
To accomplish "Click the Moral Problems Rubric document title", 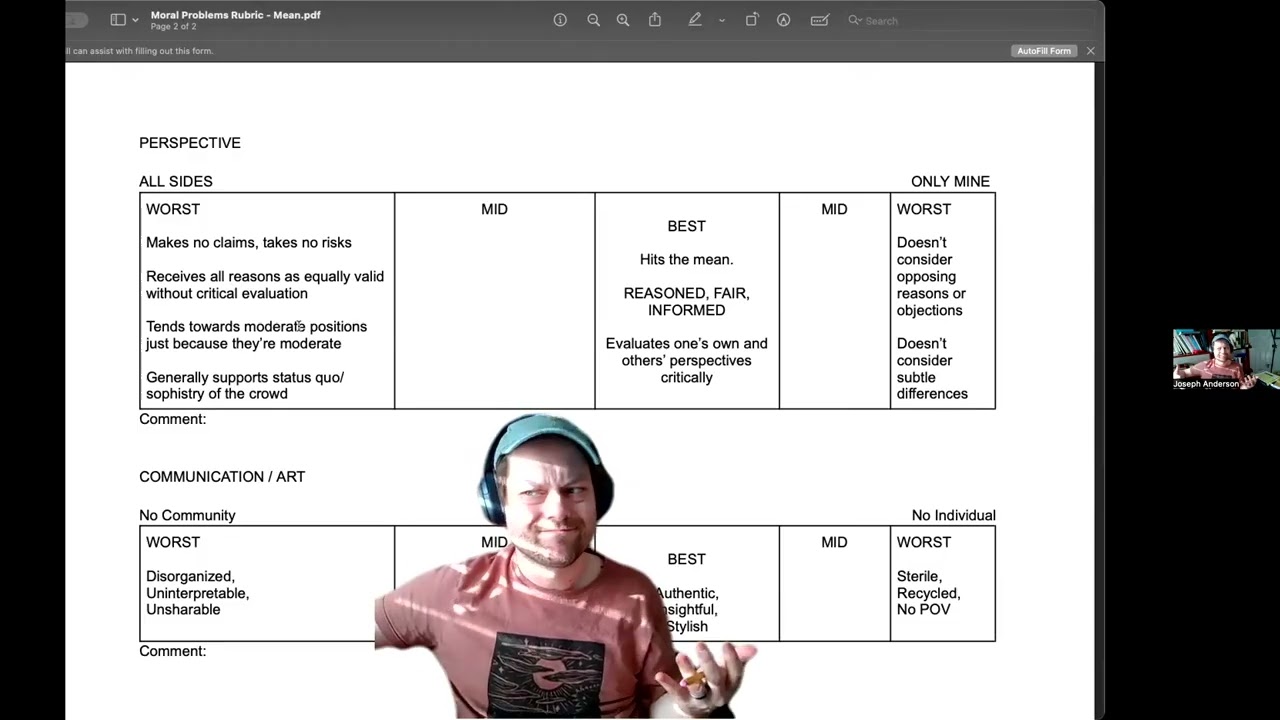I will pyautogui.click(x=235, y=15).
